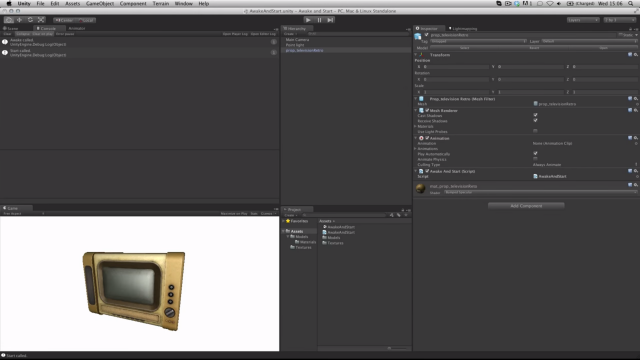Image resolution: width=640 pixels, height=360 pixels.
Task: Toggle the Animate Physics checkbox
Action: (x=535, y=159)
